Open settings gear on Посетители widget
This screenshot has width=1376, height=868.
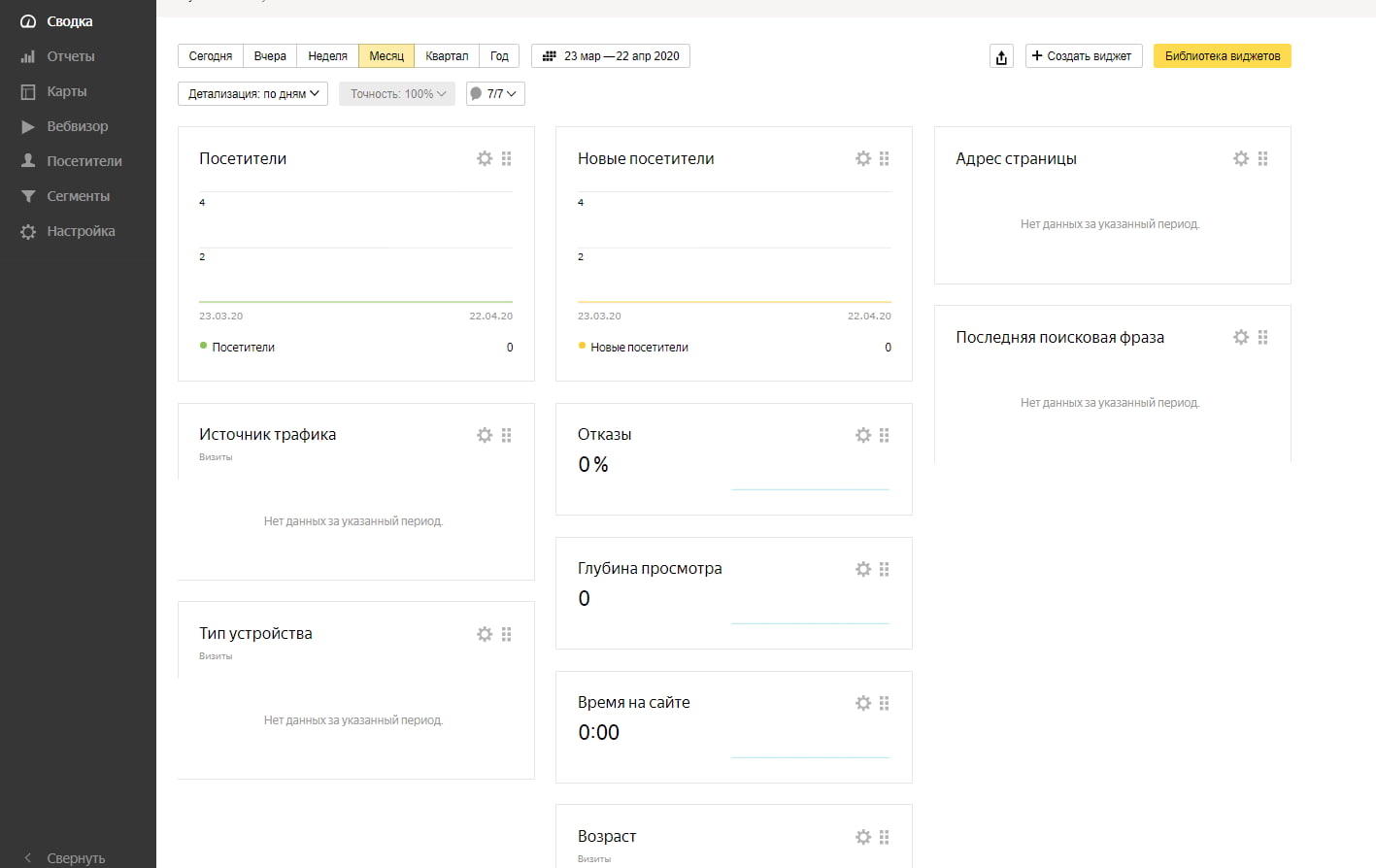pos(485,158)
